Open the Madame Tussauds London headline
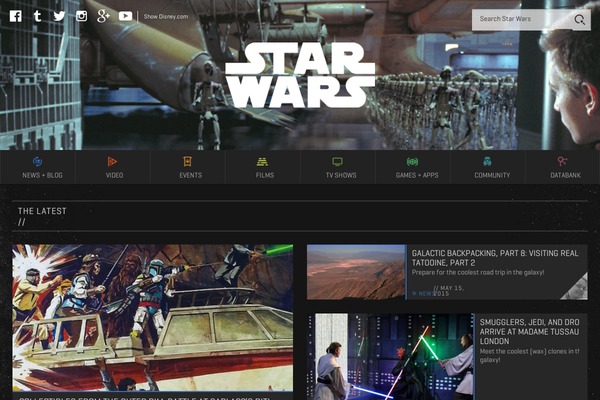This screenshot has height=400, width=600. pyautogui.click(x=530, y=331)
